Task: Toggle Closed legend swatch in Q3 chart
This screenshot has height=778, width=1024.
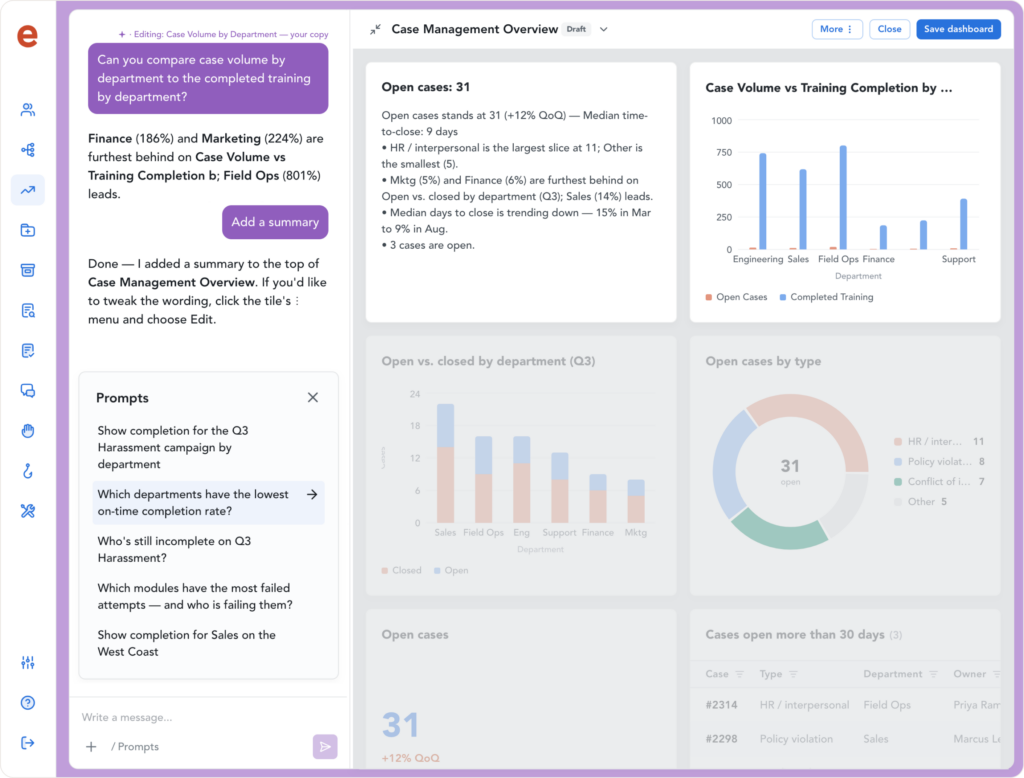Action: 385,571
